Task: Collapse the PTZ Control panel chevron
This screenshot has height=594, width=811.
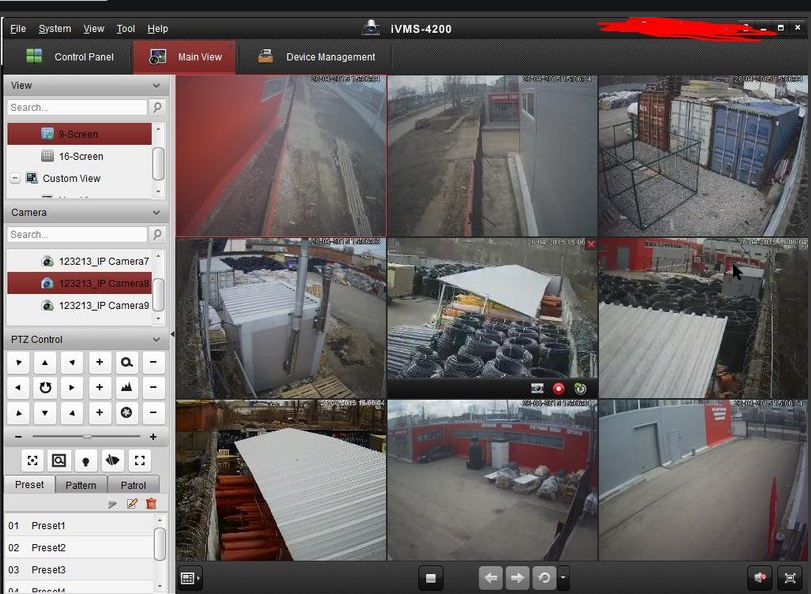Action: pyautogui.click(x=156, y=340)
